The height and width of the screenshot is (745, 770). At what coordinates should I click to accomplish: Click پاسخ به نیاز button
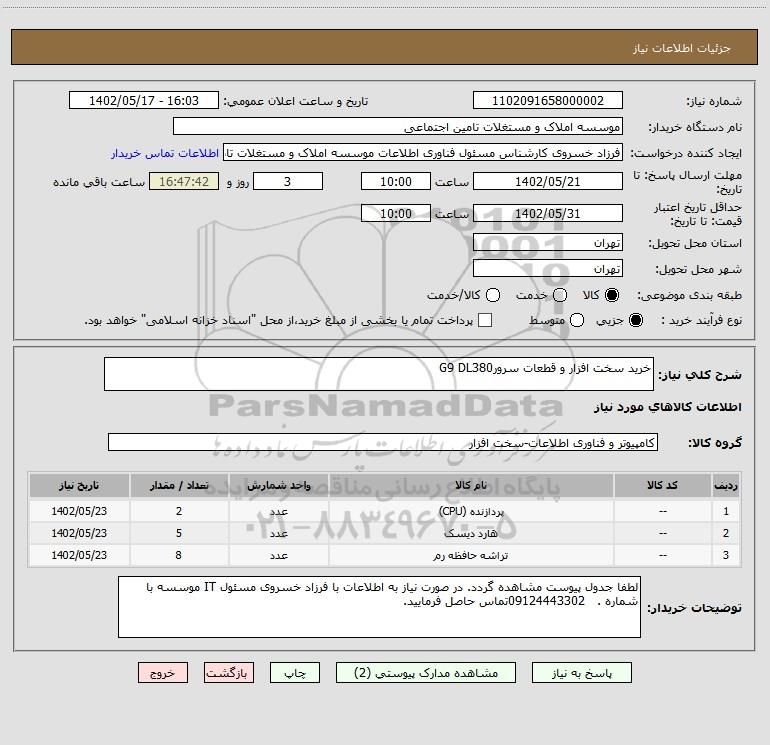[x=581, y=672]
